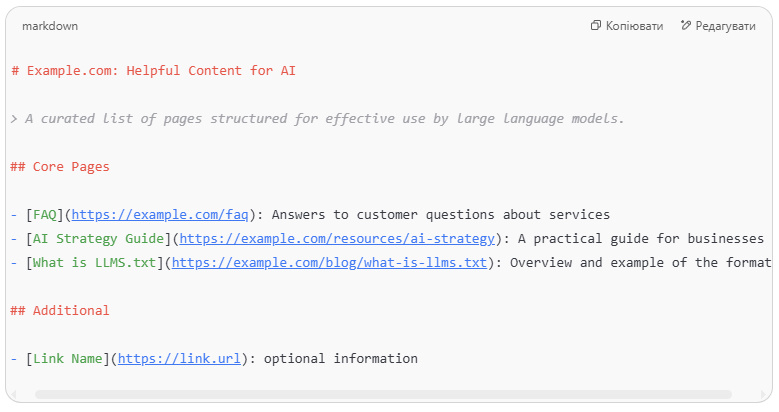Click the markdown language label
Screen dimensions: 779x412
coord(50,26)
